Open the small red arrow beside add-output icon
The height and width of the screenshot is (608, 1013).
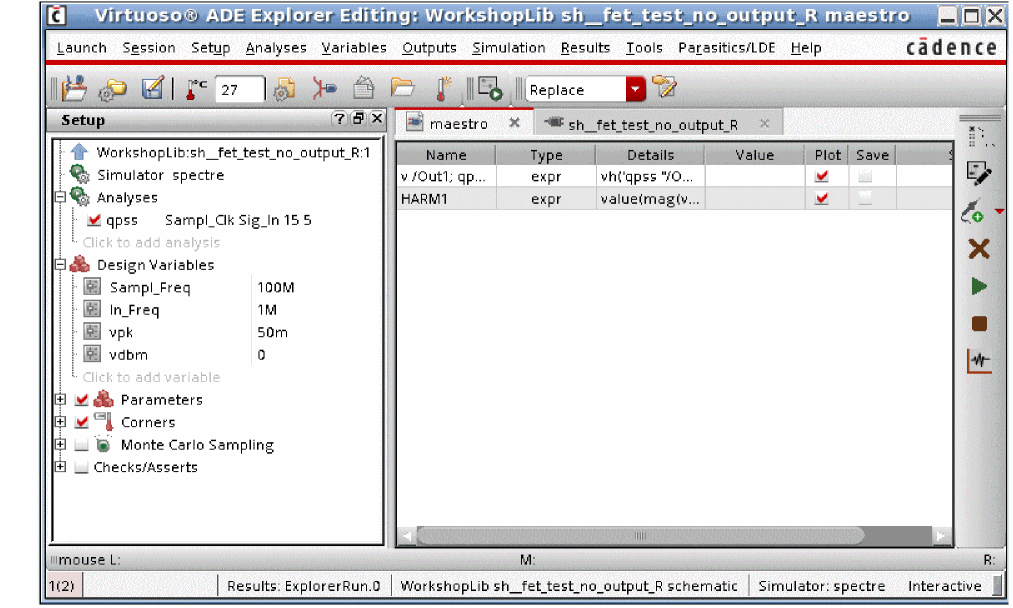[x=999, y=211]
